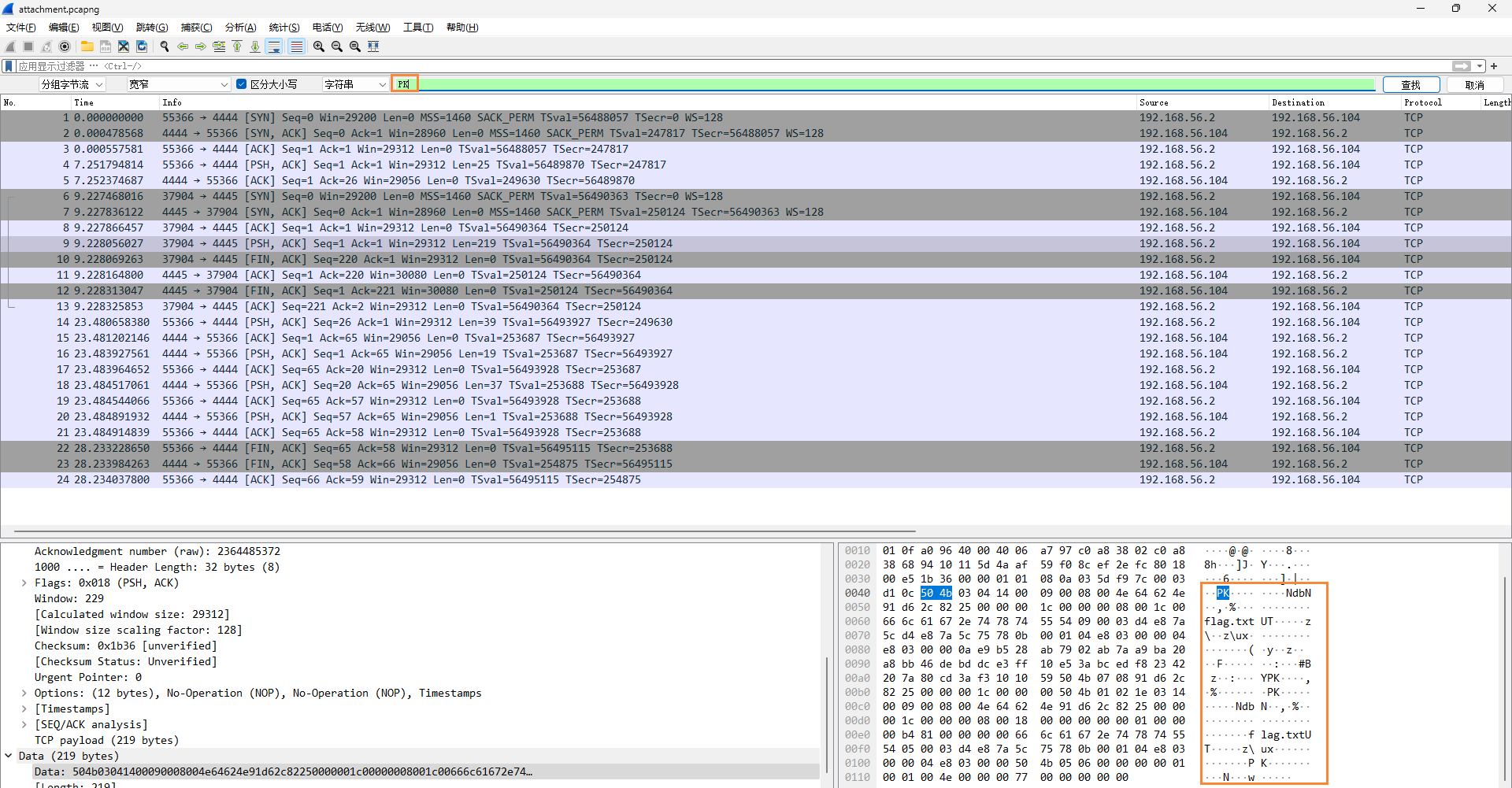Jump to the last packet icon
Screen dimensions: 1512x788
pos(255,46)
